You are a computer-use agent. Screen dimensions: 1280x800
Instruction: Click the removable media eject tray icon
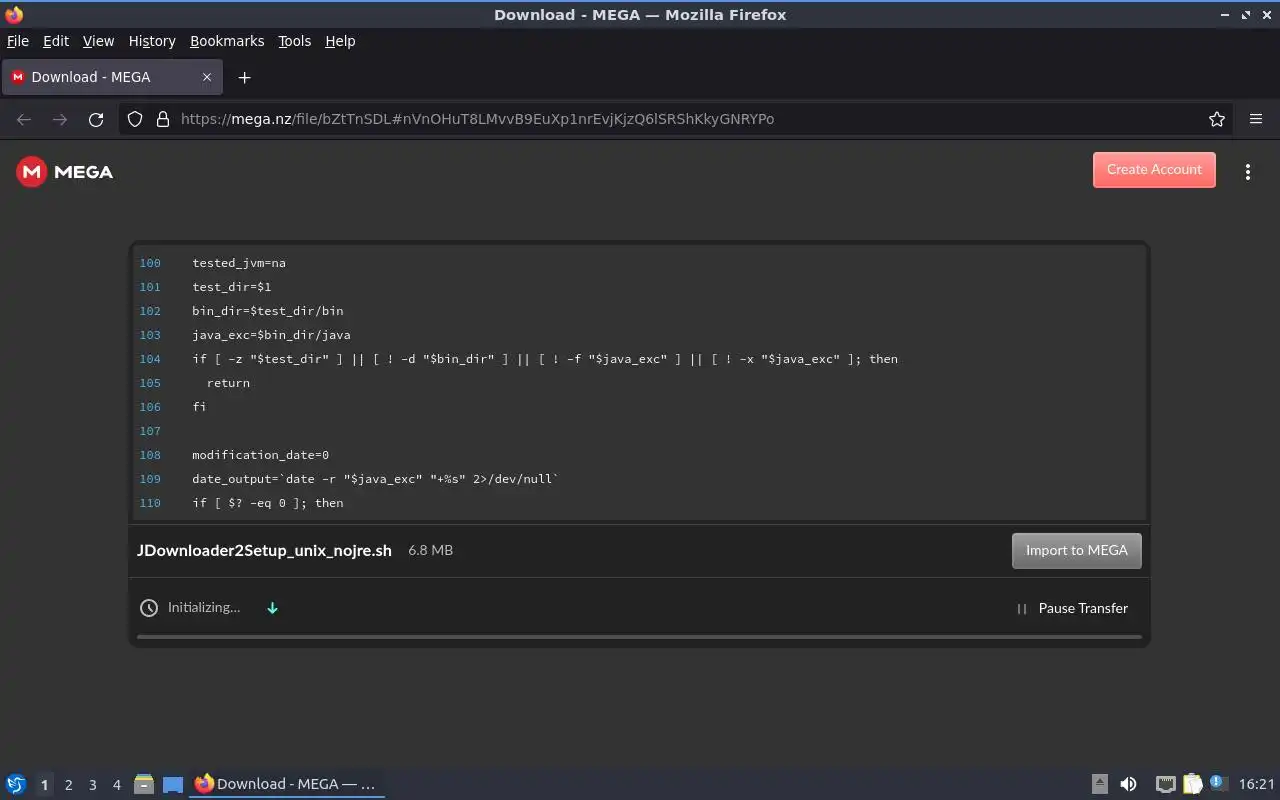click(1099, 784)
